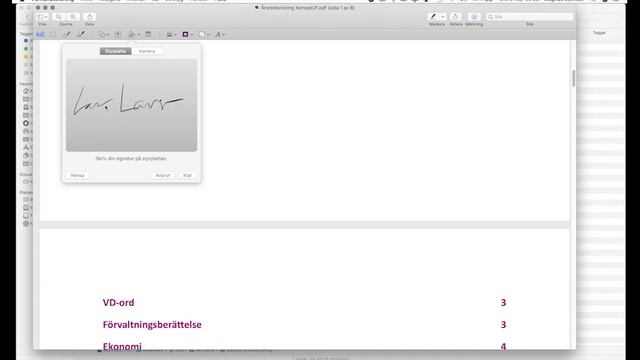640x360 pixels.
Task: Open the Shapes tool dropdown
Action: pos(103,35)
